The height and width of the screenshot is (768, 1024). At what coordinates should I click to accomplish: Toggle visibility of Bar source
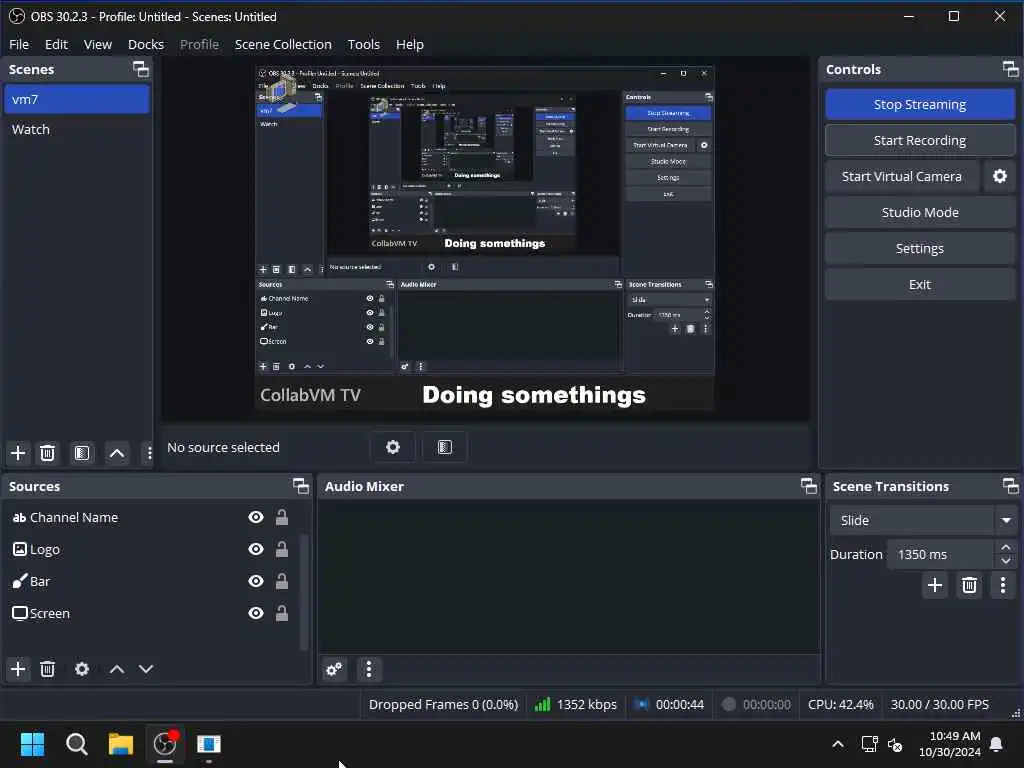click(x=256, y=581)
